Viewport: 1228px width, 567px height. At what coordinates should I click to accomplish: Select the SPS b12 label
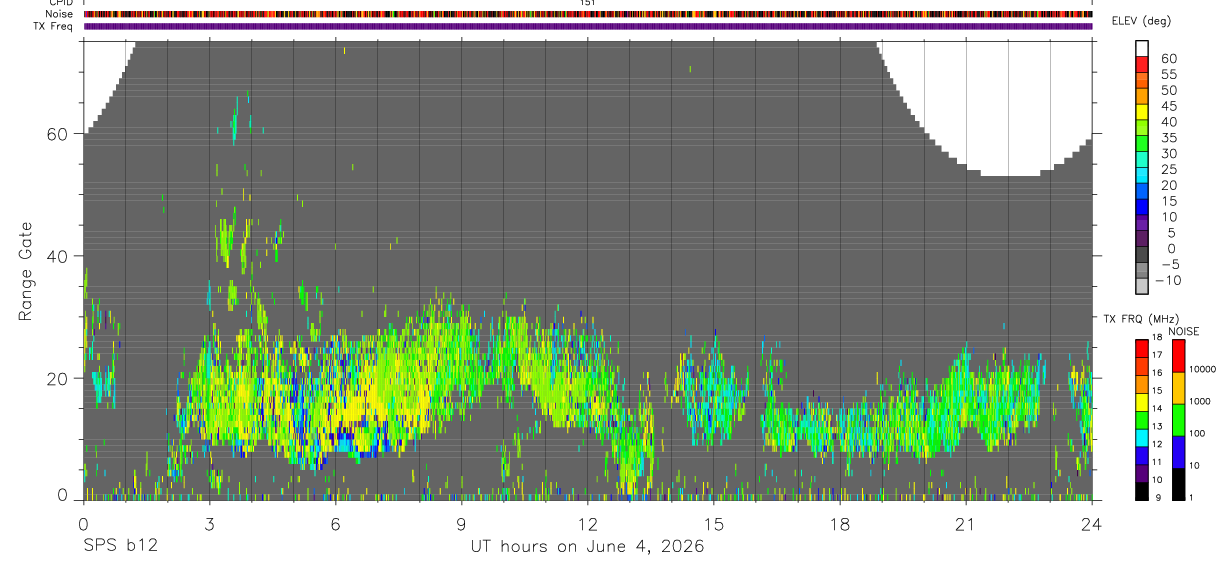tap(119, 547)
